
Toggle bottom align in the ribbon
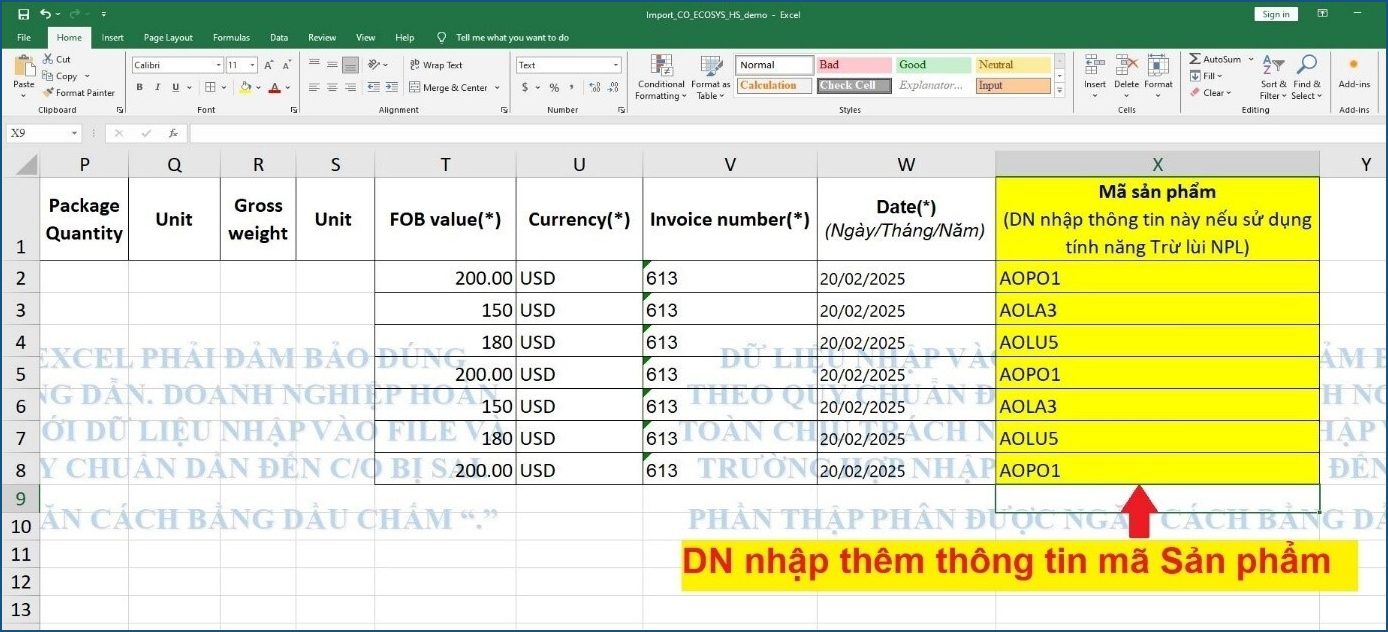point(350,65)
